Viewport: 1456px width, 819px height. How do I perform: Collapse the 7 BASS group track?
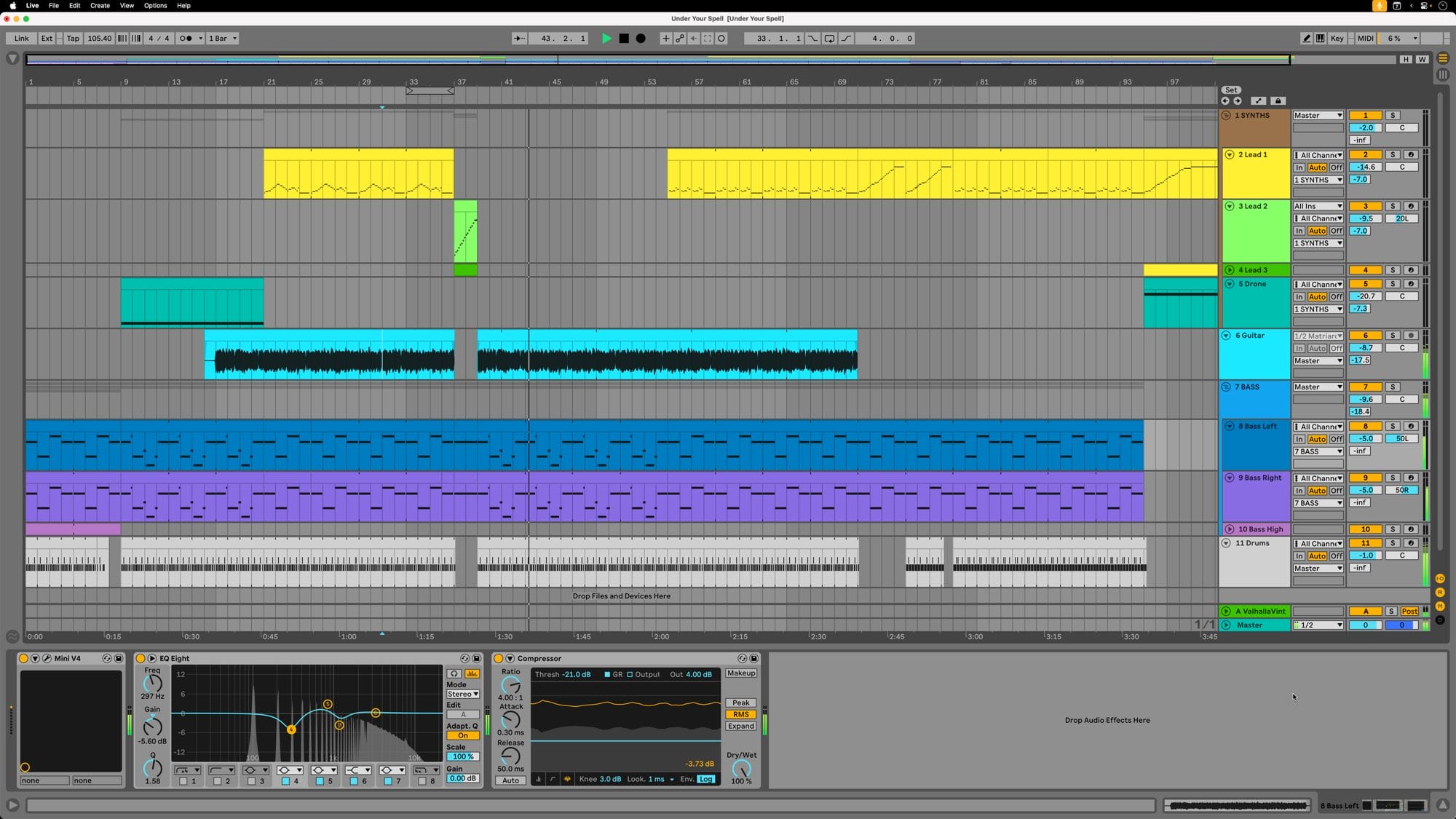pos(1226,387)
